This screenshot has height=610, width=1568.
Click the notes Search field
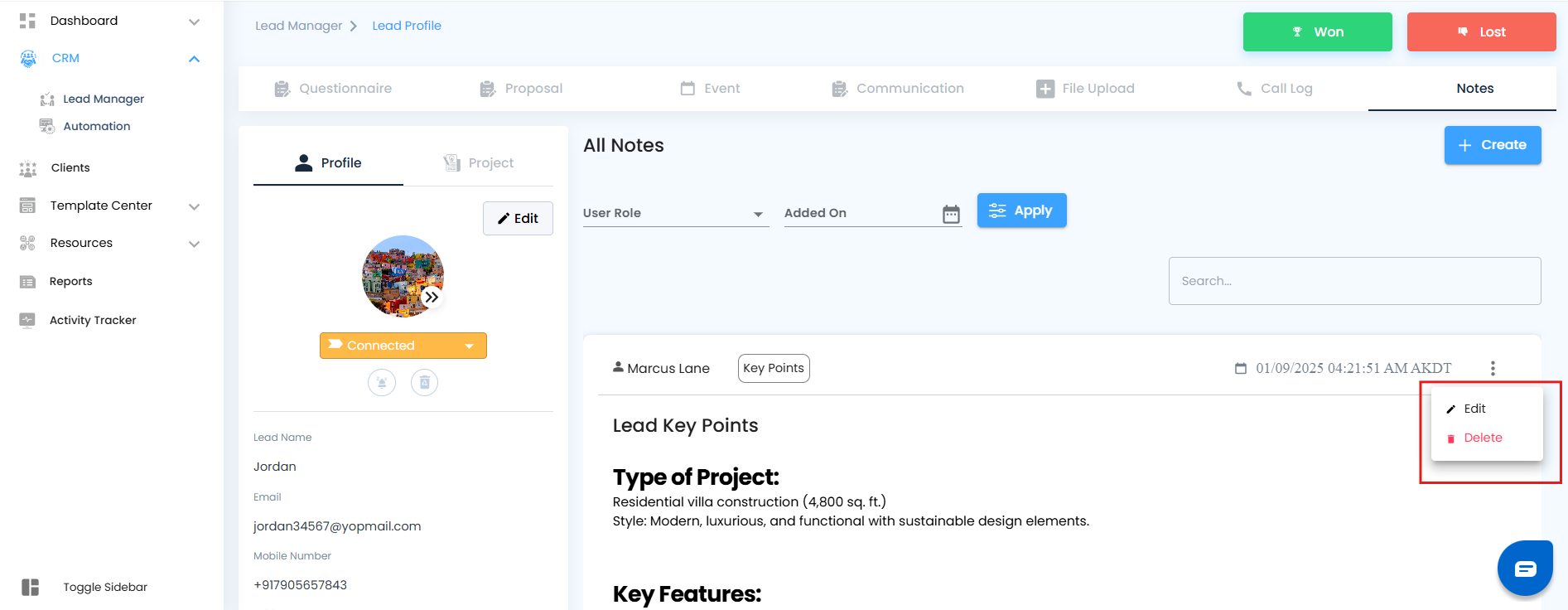pos(1354,281)
